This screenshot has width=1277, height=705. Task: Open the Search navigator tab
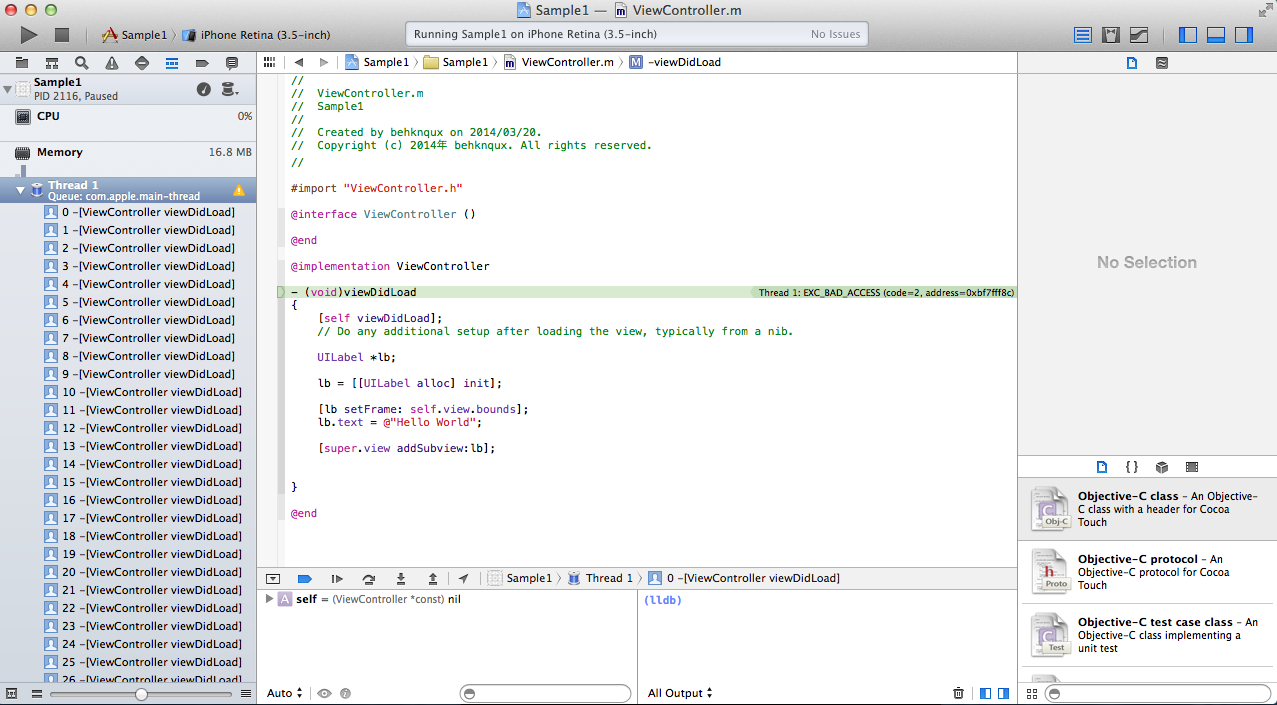coord(81,62)
